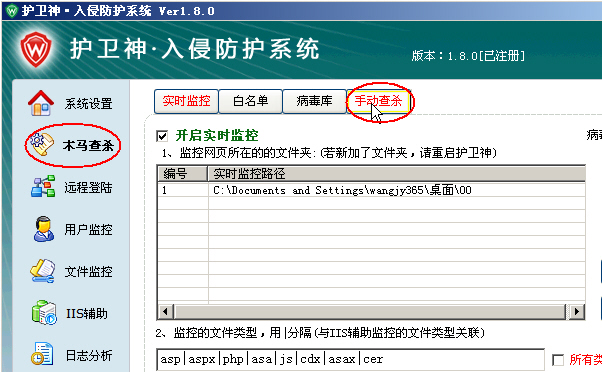Open 文件监控 file wrench icon
Screen dimensions: 602x372
[x=43, y=271]
